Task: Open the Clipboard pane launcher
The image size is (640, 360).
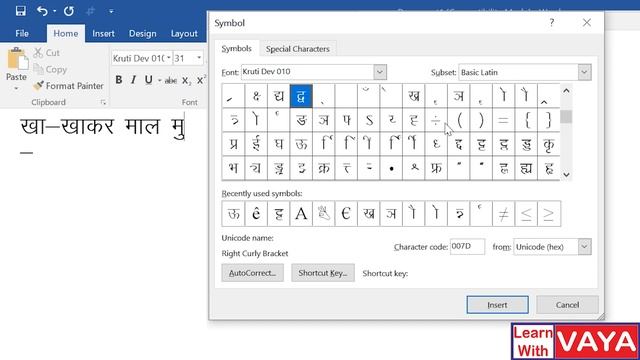Action: 103,102
